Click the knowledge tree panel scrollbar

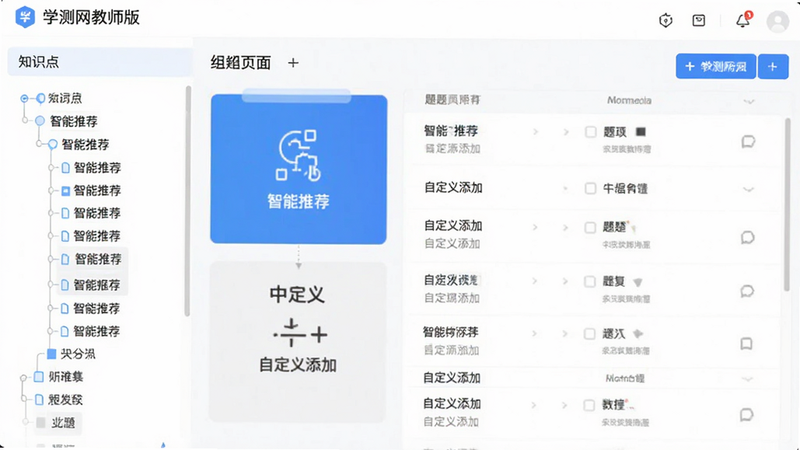pos(188,202)
